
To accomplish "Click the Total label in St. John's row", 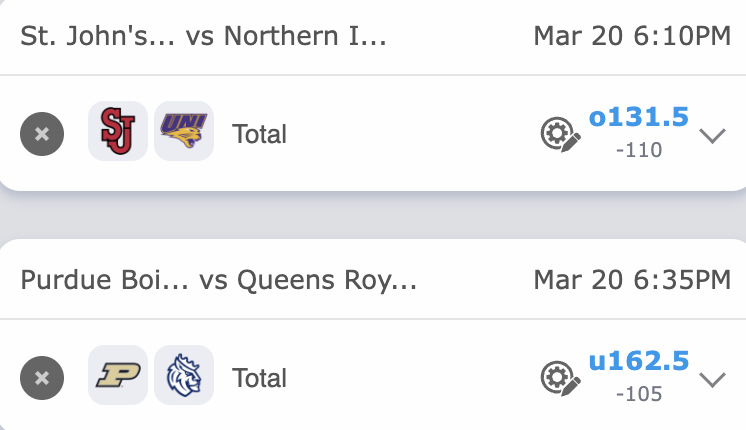I will pyautogui.click(x=259, y=134).
